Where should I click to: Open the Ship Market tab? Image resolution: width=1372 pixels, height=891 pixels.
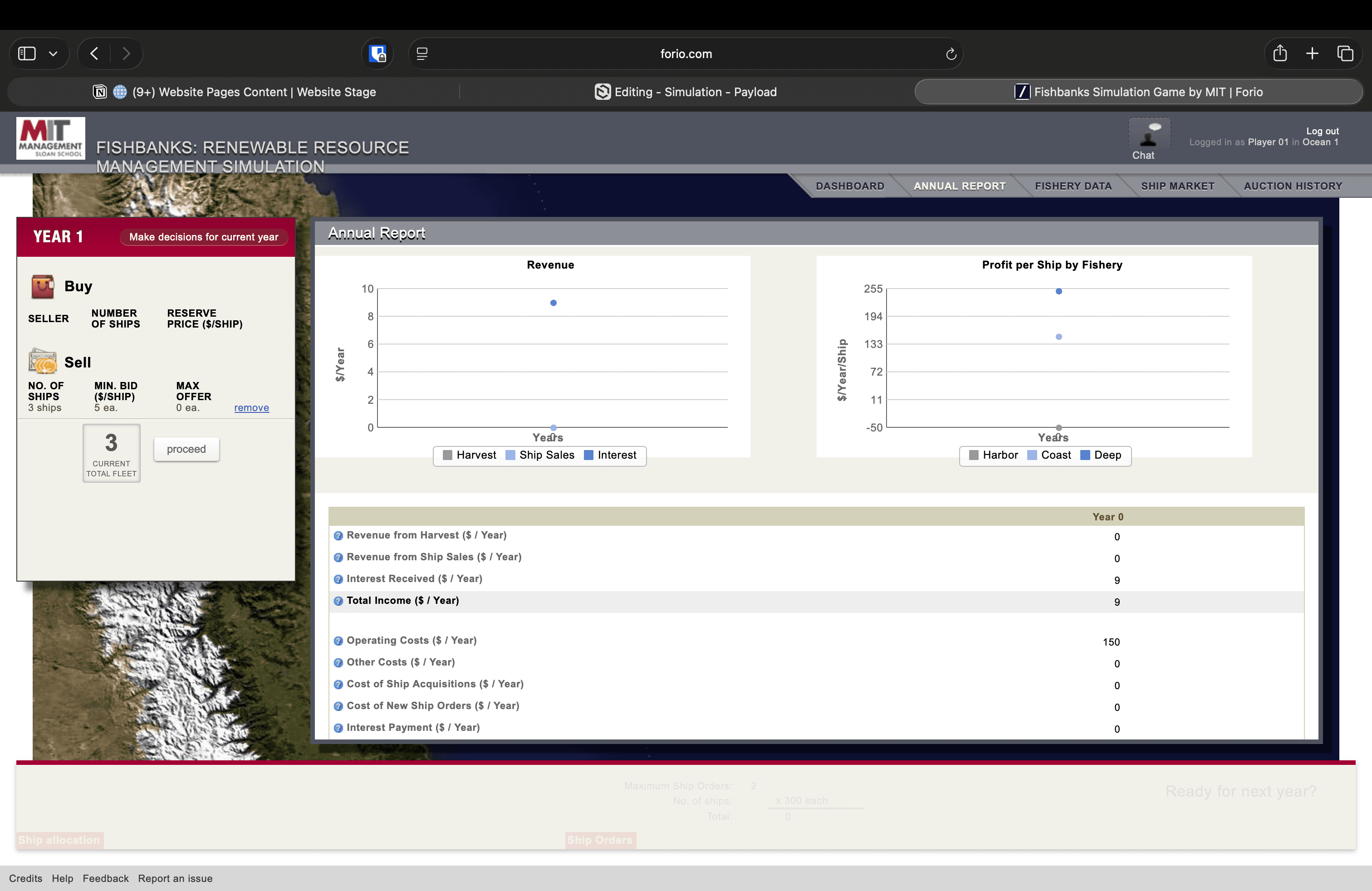click(1177, 186)
